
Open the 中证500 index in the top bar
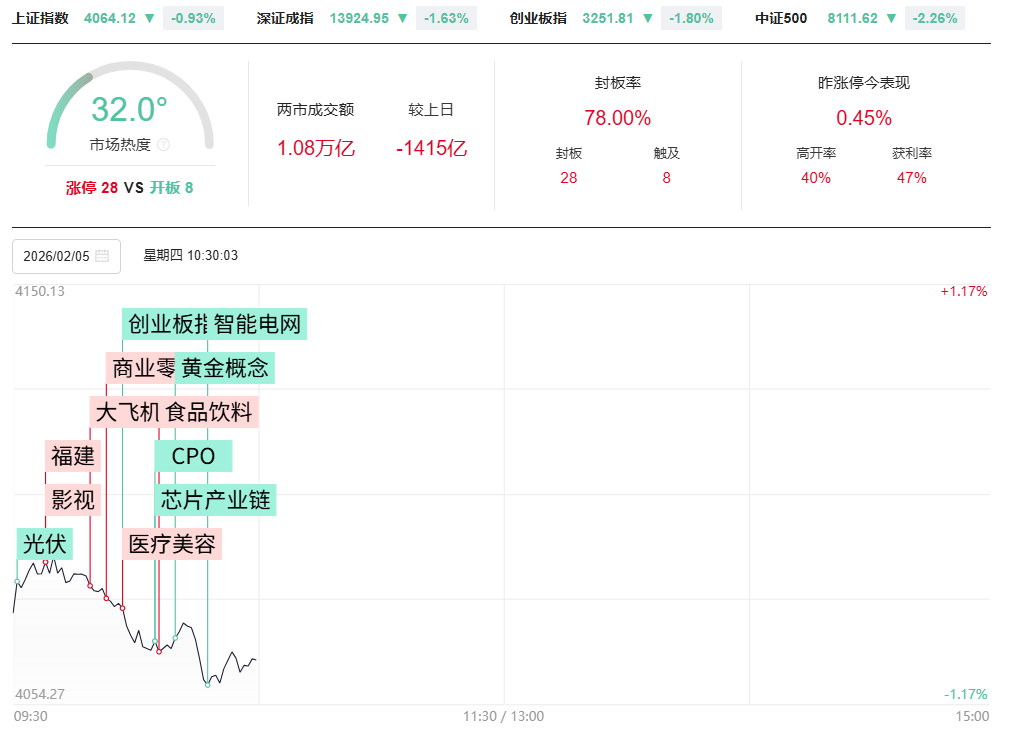pos(781,18)
